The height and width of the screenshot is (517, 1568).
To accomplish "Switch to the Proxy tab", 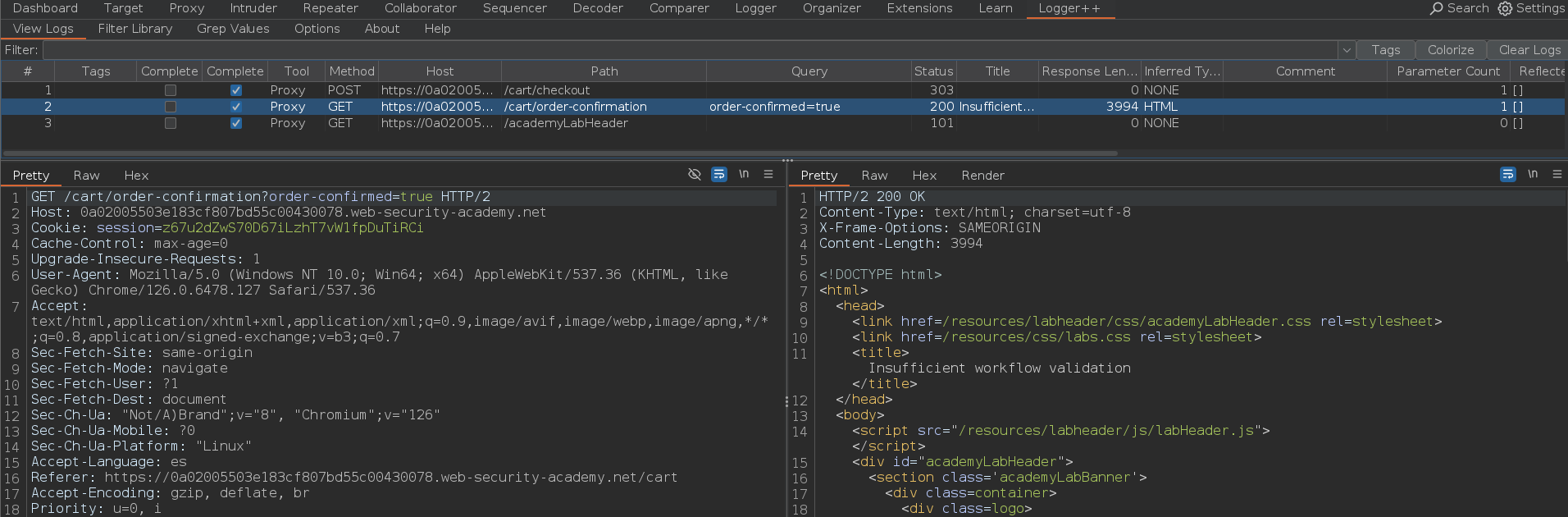I will tap(187, 8).
